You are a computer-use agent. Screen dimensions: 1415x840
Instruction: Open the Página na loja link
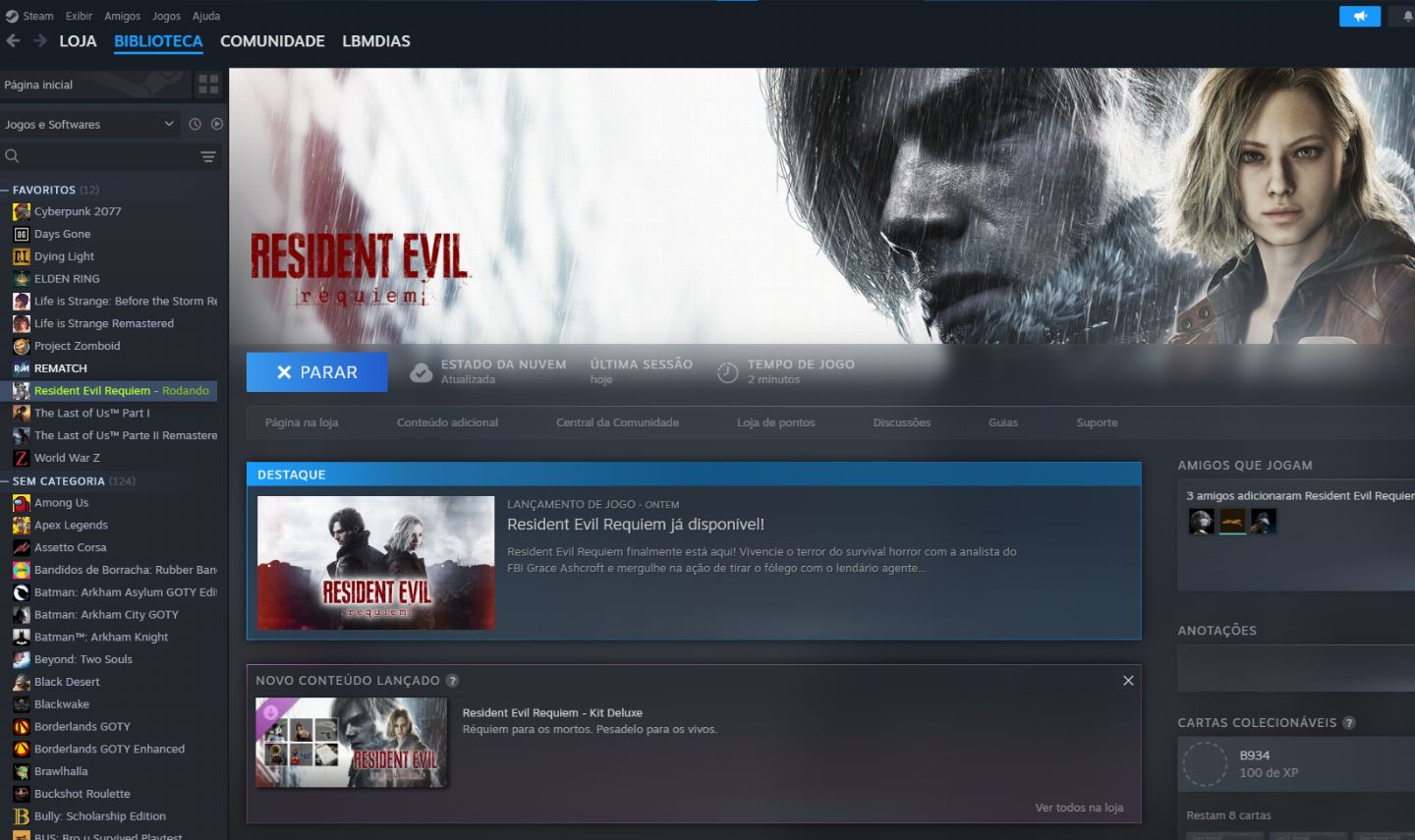(302, 422)
